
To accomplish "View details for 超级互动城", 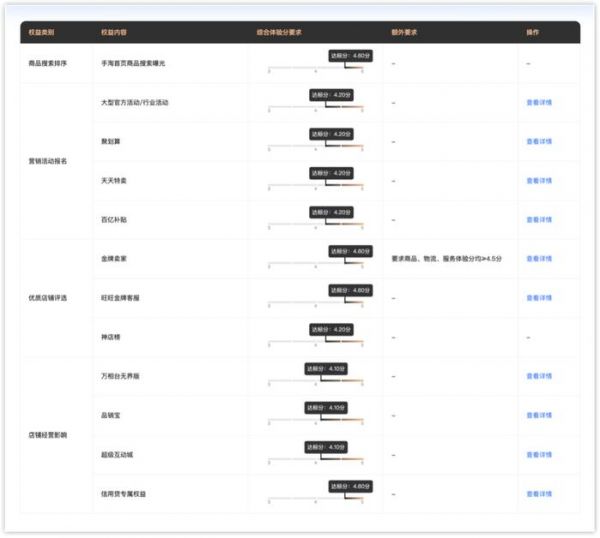I will 539,454.
